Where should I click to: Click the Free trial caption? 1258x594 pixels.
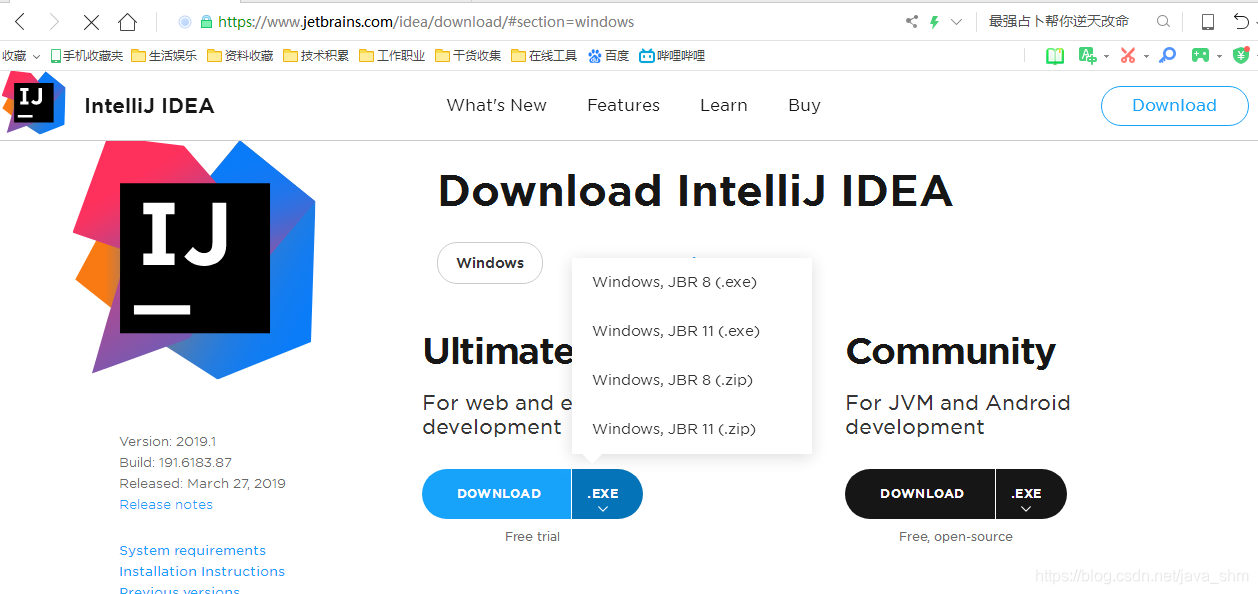click(532, 537)
